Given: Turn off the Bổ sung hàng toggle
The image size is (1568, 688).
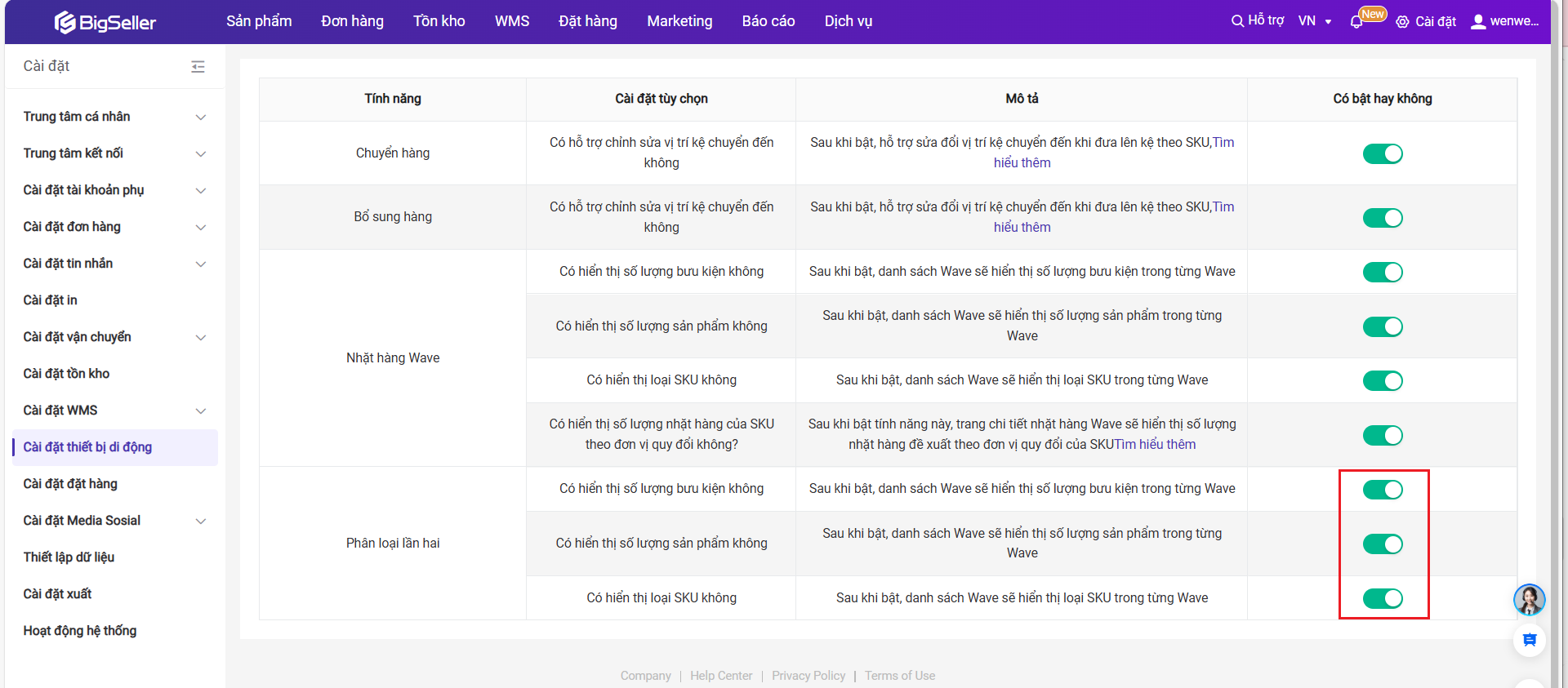Looking at the screenshot, I should (x=1382, y=218).
